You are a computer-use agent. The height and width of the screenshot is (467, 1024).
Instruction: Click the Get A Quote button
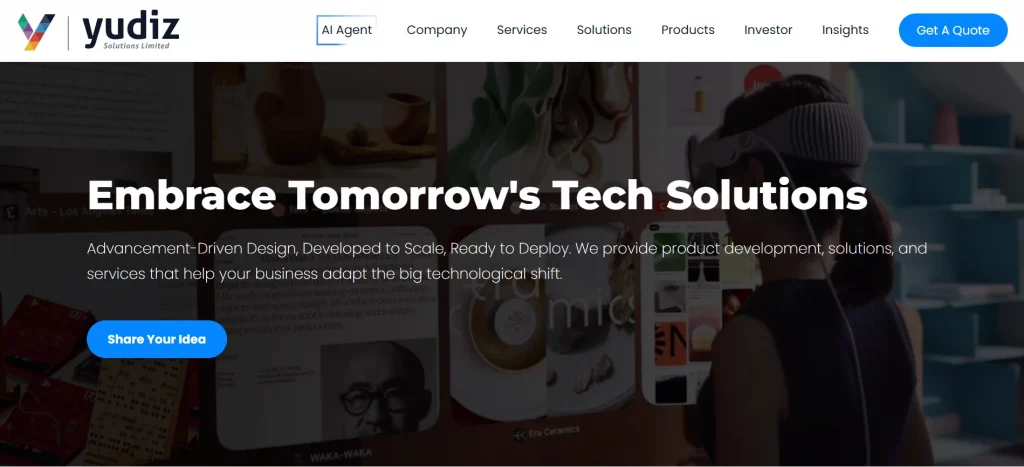point(953,30)
